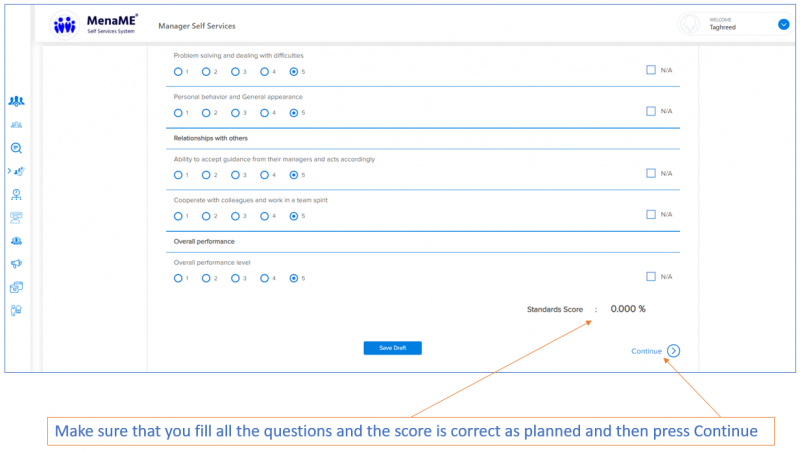Image resolution: width=800 pixels, height=452 pixels.
Task: Select rating 2 for Problem solving
Action: (206, 72)
